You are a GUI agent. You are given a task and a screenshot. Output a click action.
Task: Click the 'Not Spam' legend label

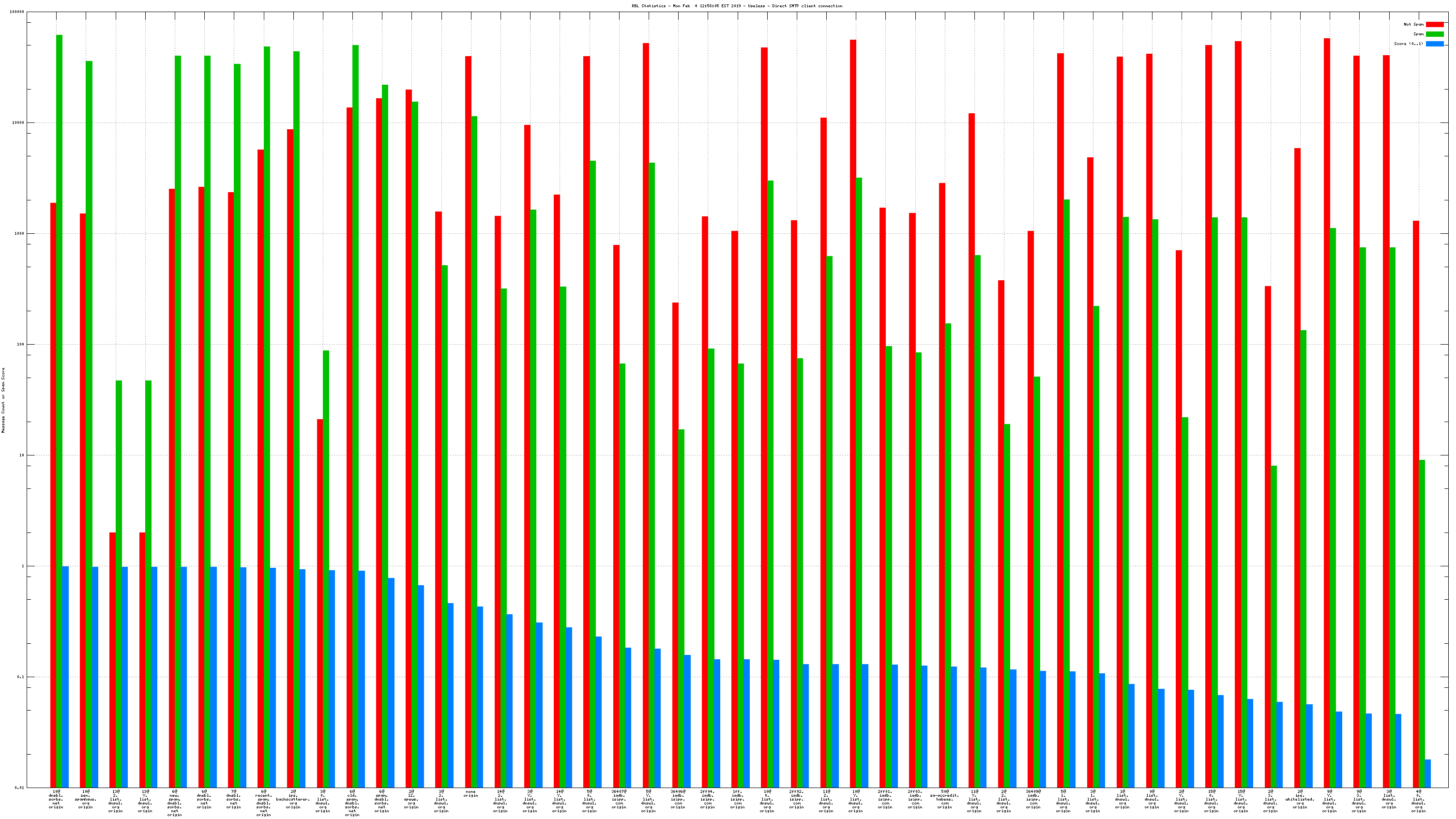tap(1413, 24)
